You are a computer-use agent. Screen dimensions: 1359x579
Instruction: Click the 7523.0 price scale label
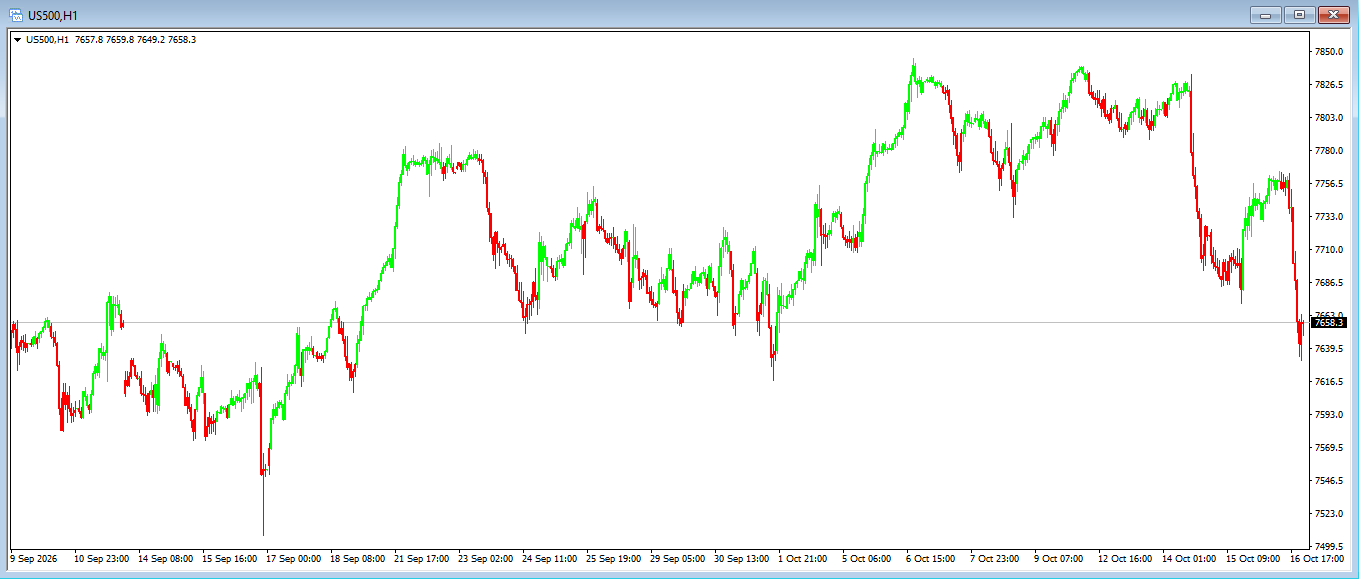(x=1328, y=513)
